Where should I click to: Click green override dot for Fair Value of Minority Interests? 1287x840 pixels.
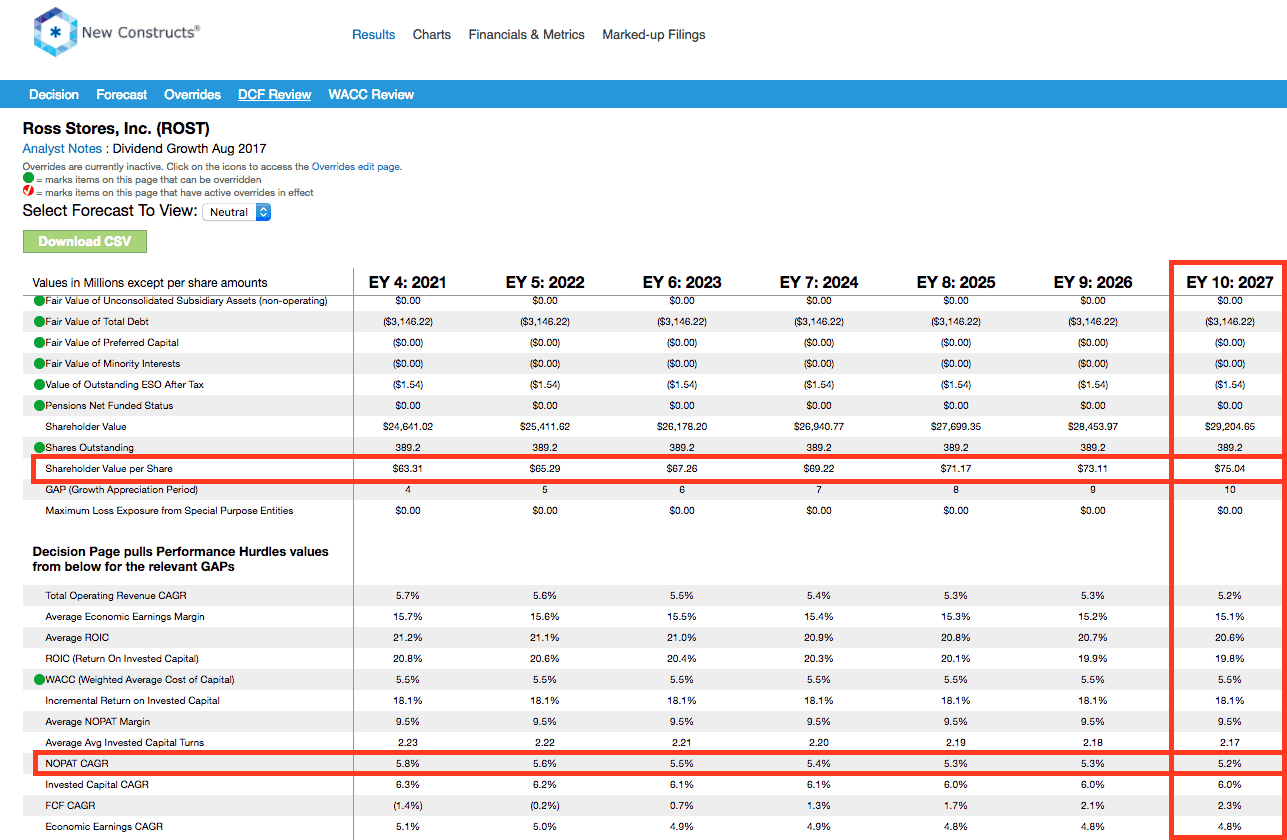pos(39,364)
